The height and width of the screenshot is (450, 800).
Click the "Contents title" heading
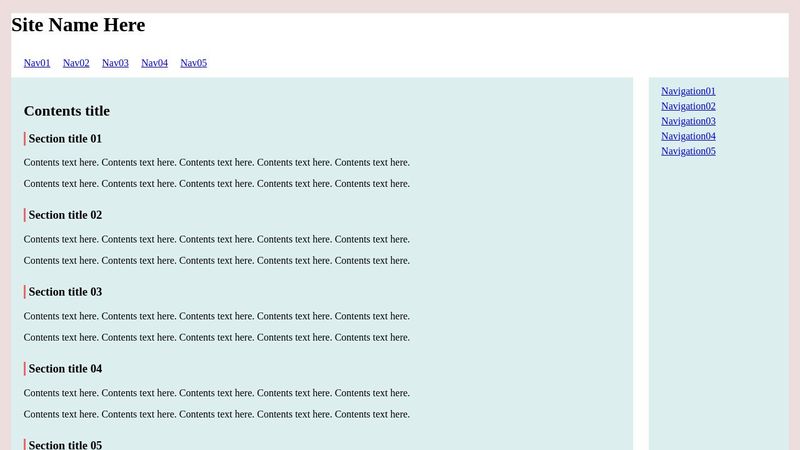pos(67,111)
